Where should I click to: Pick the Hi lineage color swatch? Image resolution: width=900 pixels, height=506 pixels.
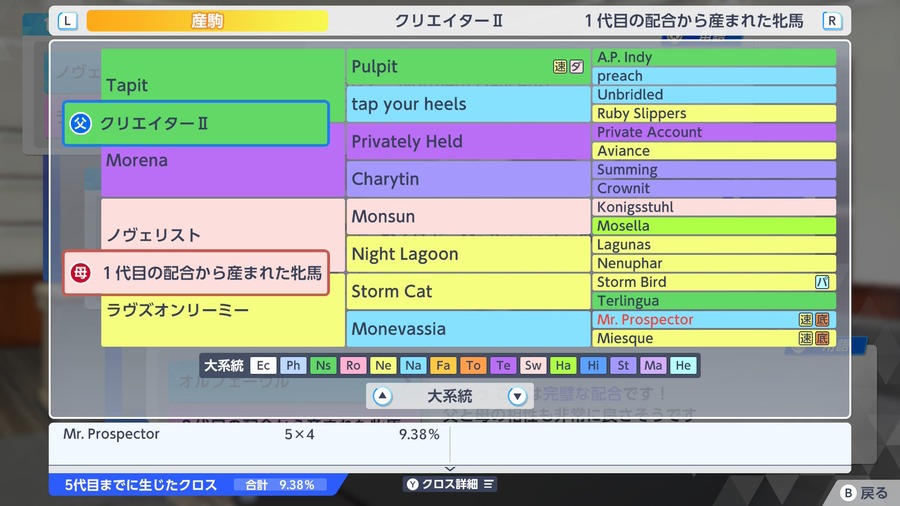tap(593, 365)
